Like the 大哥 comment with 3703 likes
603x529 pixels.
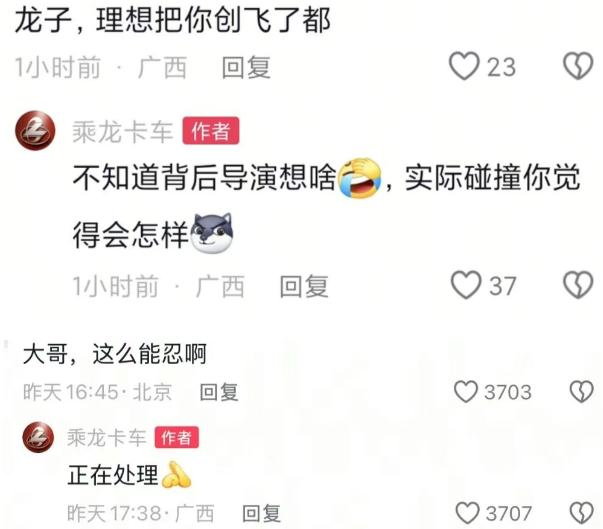pyautogui.click(x=466, y=392)
